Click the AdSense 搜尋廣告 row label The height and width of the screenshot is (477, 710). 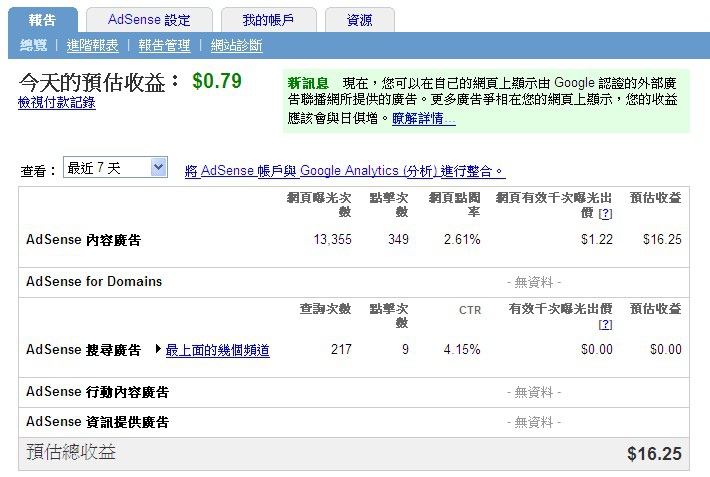pyautogui.click(x=84, y=350)
